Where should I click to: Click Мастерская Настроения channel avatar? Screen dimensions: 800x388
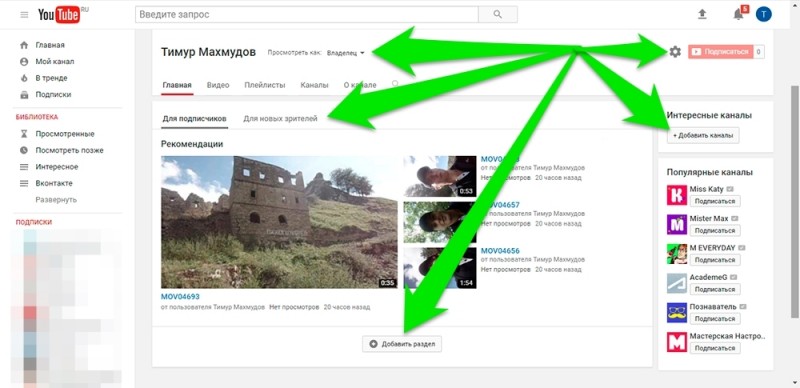click(x=677, y=342)
